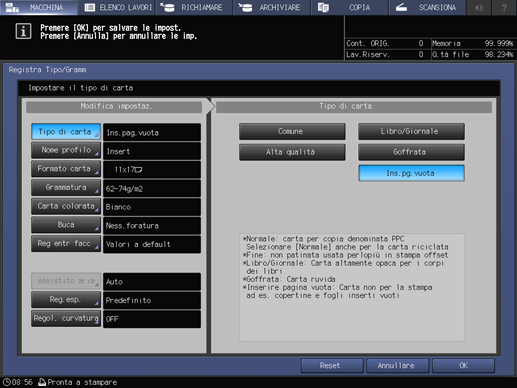The width and height of the screenshot is (517, 388).
Task: Click the Valori a default value
Action: click(x=152, y=244)
